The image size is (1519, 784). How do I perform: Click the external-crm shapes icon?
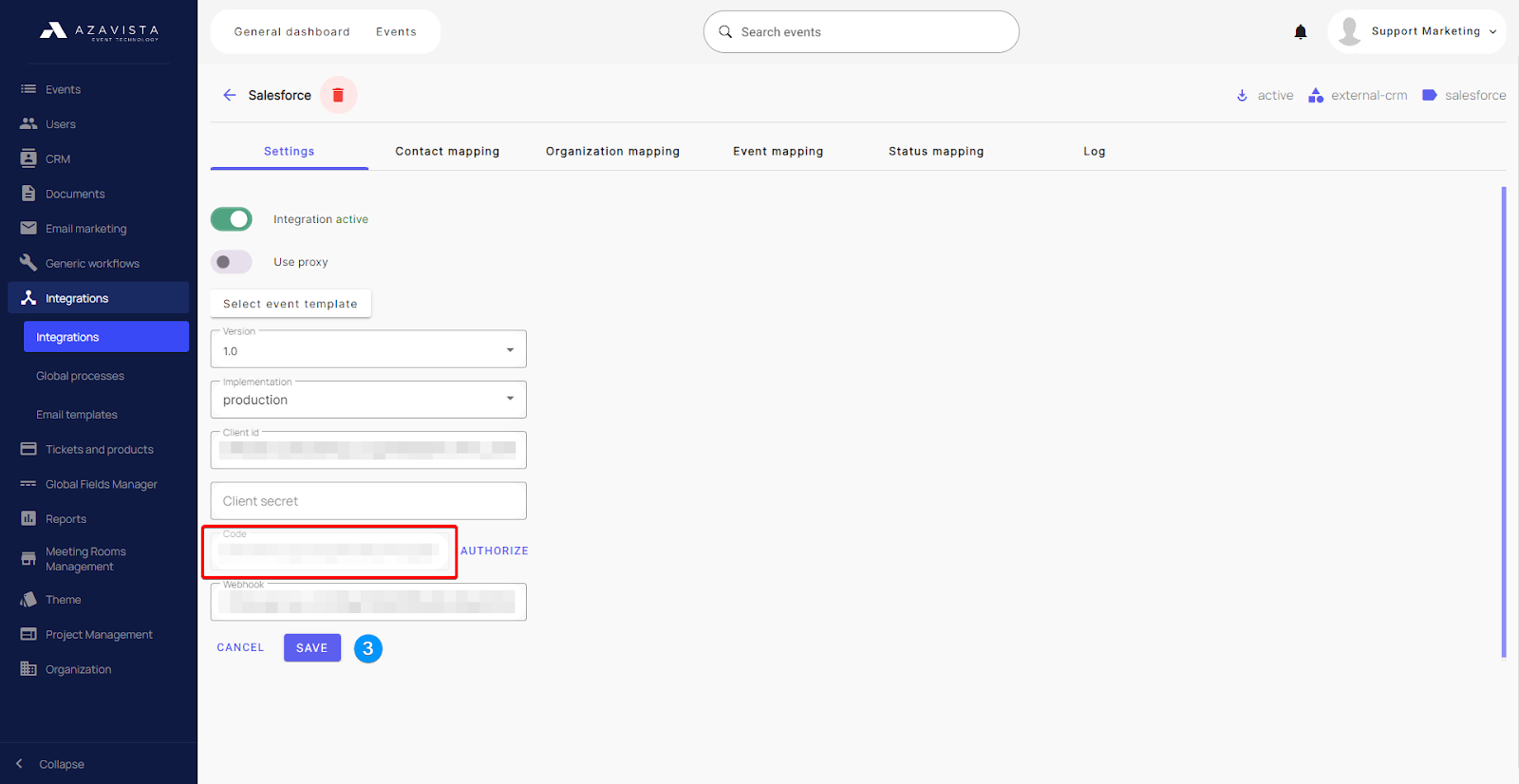pyautogui.click(x=1316, y=95)
